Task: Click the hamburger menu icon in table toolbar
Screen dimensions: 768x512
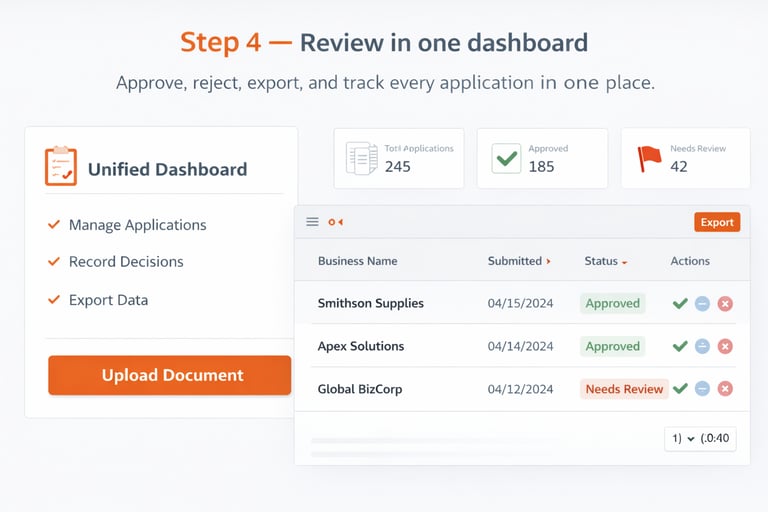Action: pyautogui.click(x=312, y=222)
